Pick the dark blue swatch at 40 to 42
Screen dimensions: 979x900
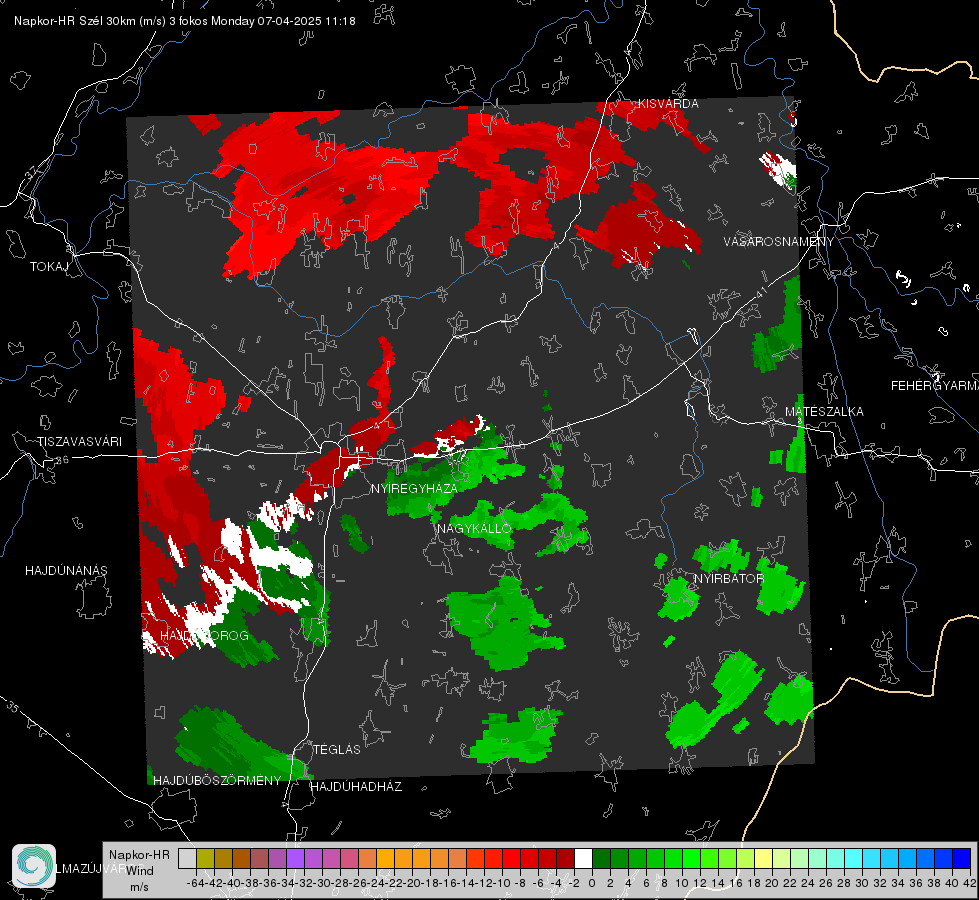click(x=962, y=858)
